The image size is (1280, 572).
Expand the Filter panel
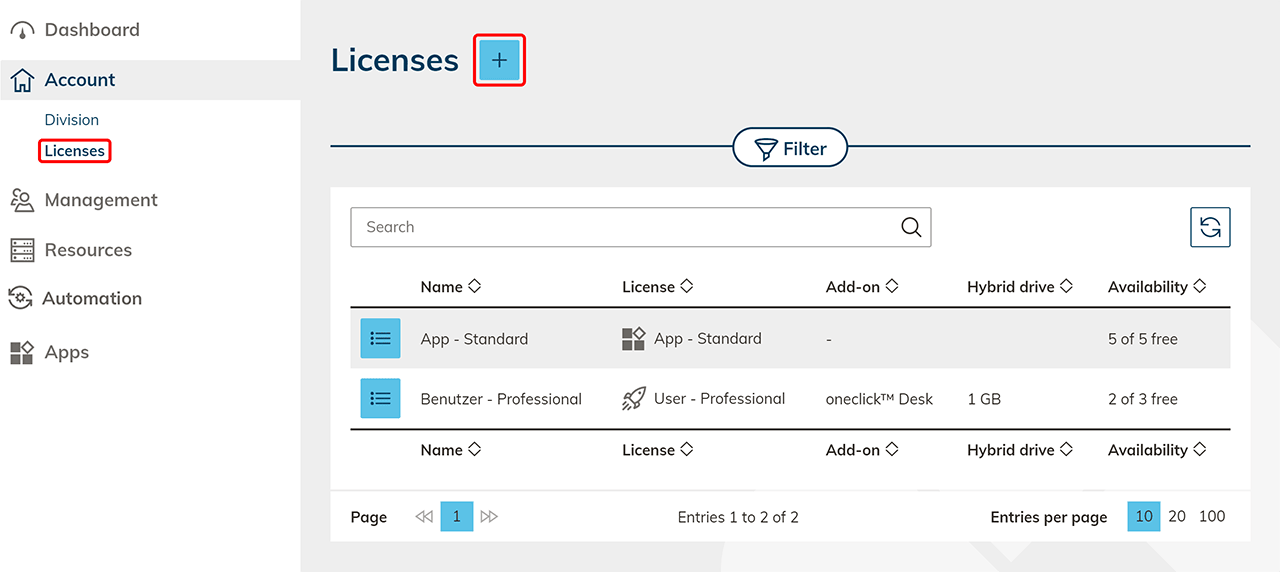(790, 149)
